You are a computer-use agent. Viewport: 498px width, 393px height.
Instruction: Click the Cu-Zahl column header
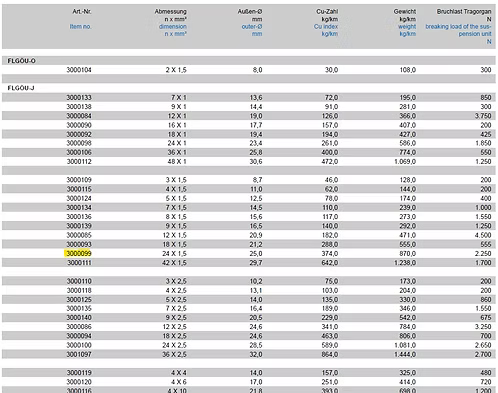tap(327, 12)
